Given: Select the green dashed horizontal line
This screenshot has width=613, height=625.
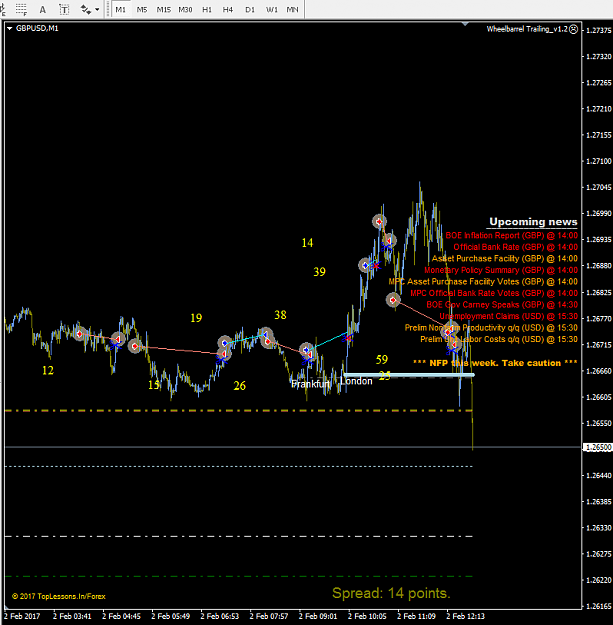Looking at the screenshot, I should (x=238, y=576).
